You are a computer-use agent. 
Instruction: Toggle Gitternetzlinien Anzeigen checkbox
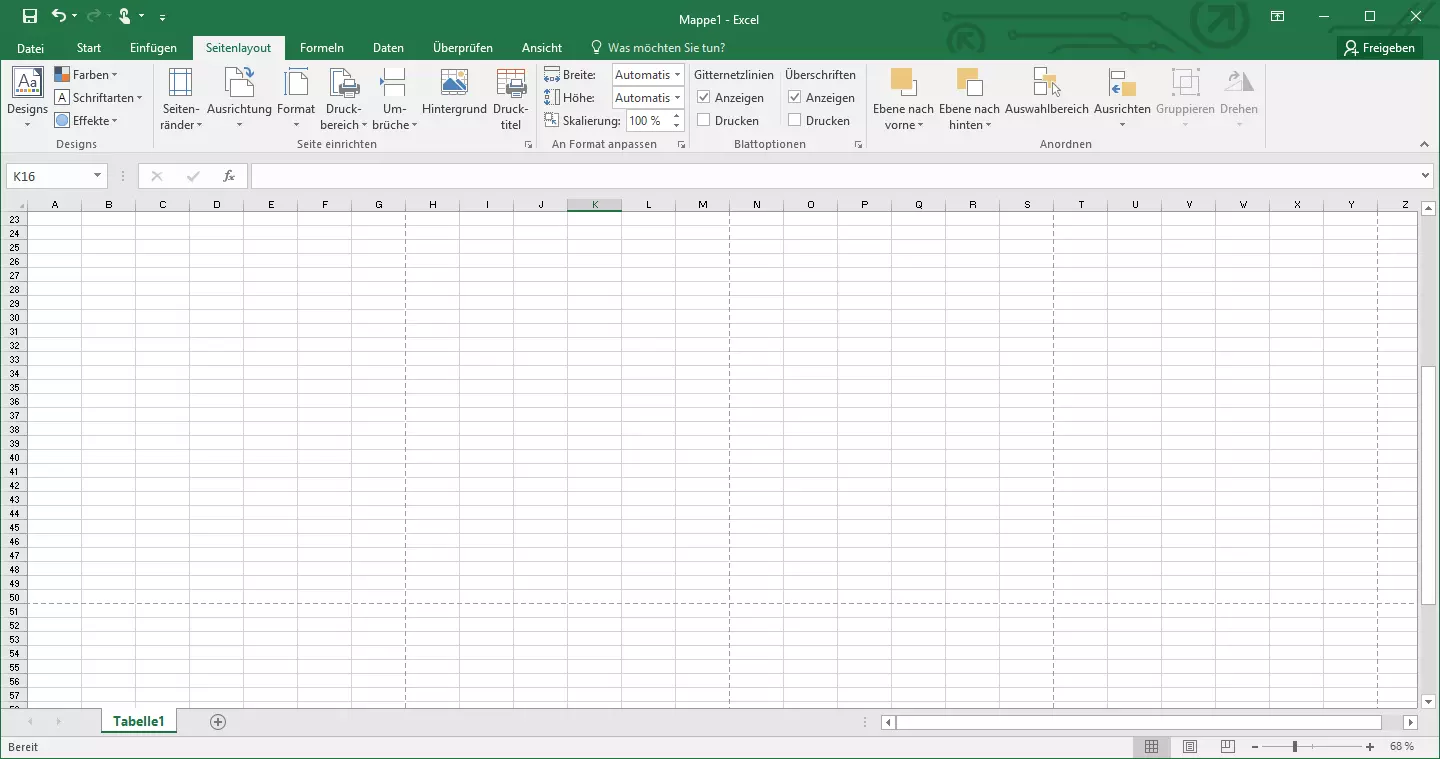pos(704,98)
